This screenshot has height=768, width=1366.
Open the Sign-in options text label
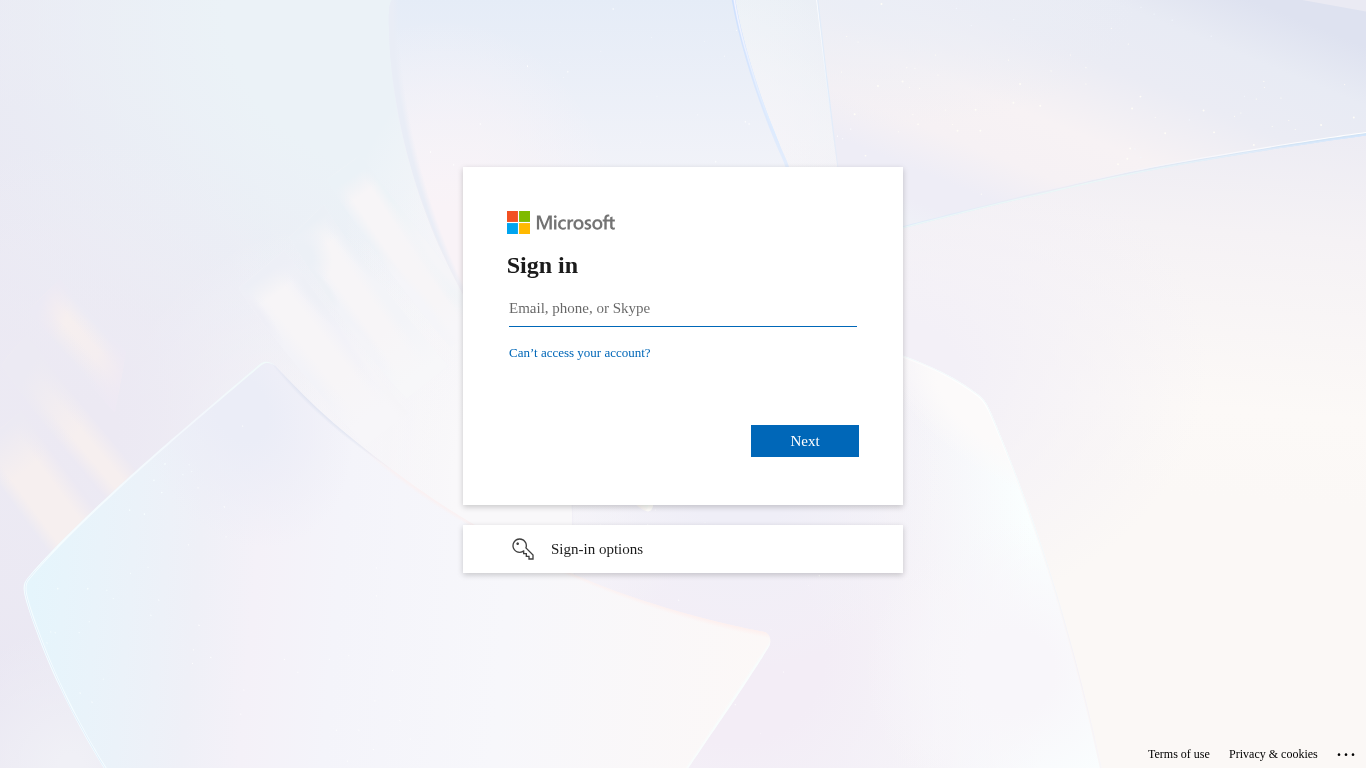[x=597, y=549]
